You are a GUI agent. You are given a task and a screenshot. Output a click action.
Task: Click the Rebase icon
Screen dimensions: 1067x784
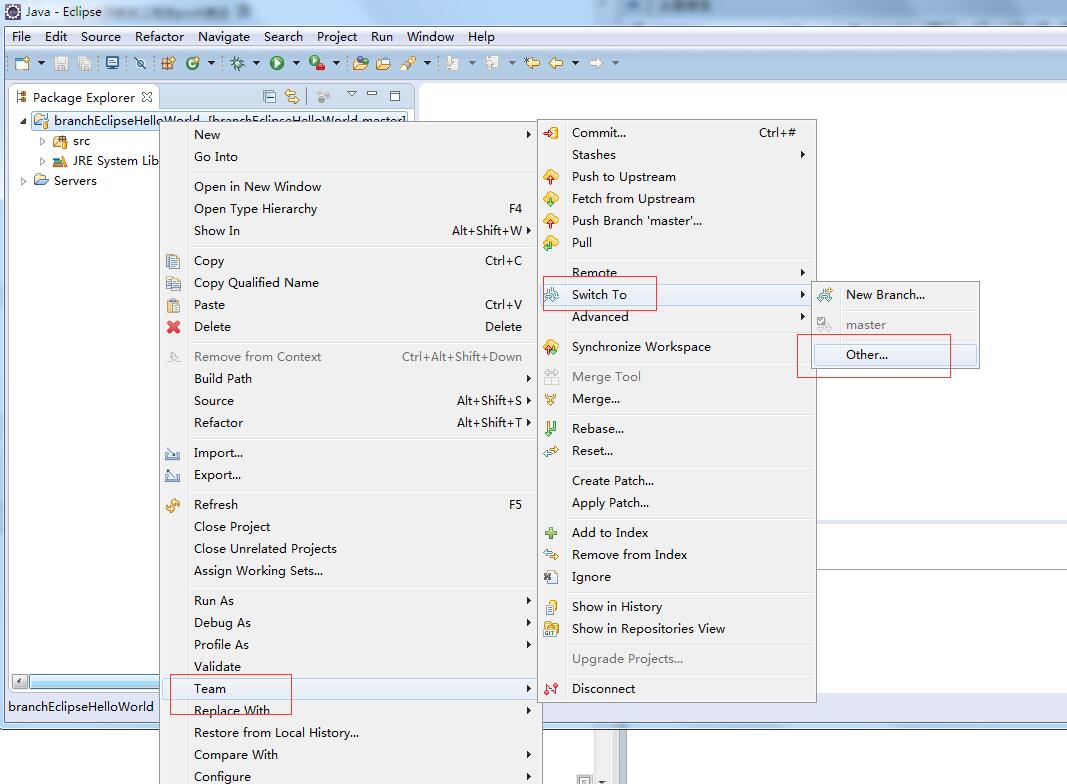[551, 429]
